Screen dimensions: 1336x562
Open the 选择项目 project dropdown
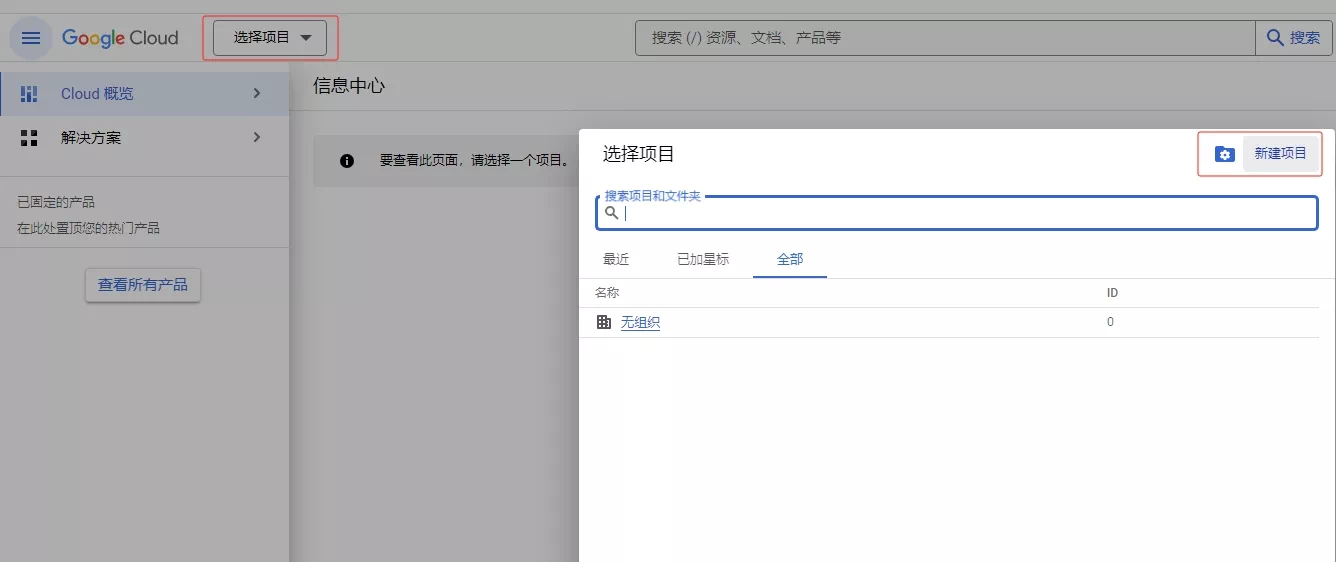click(x=271, y=38)
